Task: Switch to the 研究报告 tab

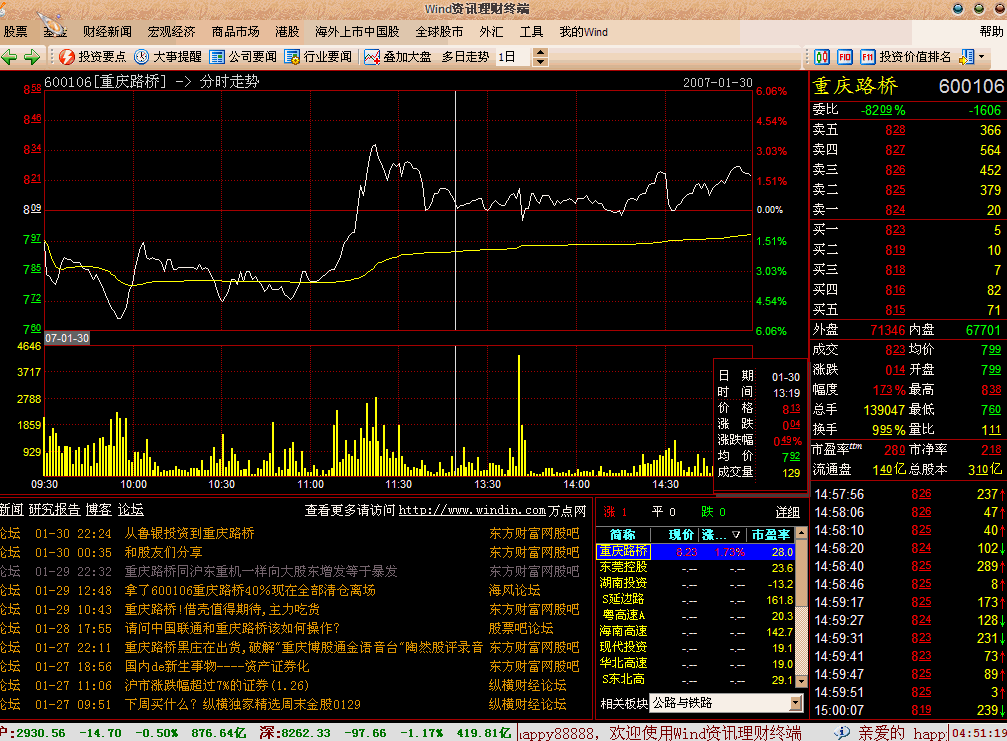Action: pos(55,510)
